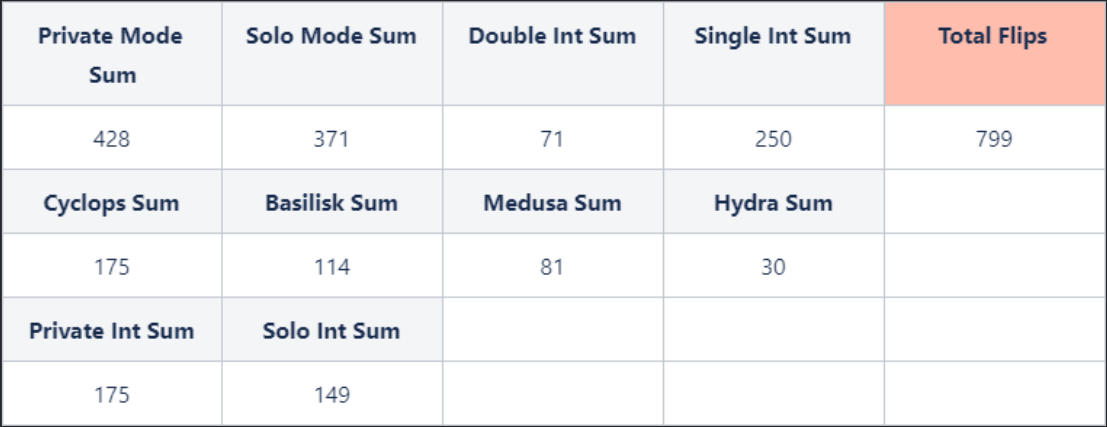Screen dimensions: 1107x427
Task: Click the Double Int Sum header
Action: pos(552,37)
